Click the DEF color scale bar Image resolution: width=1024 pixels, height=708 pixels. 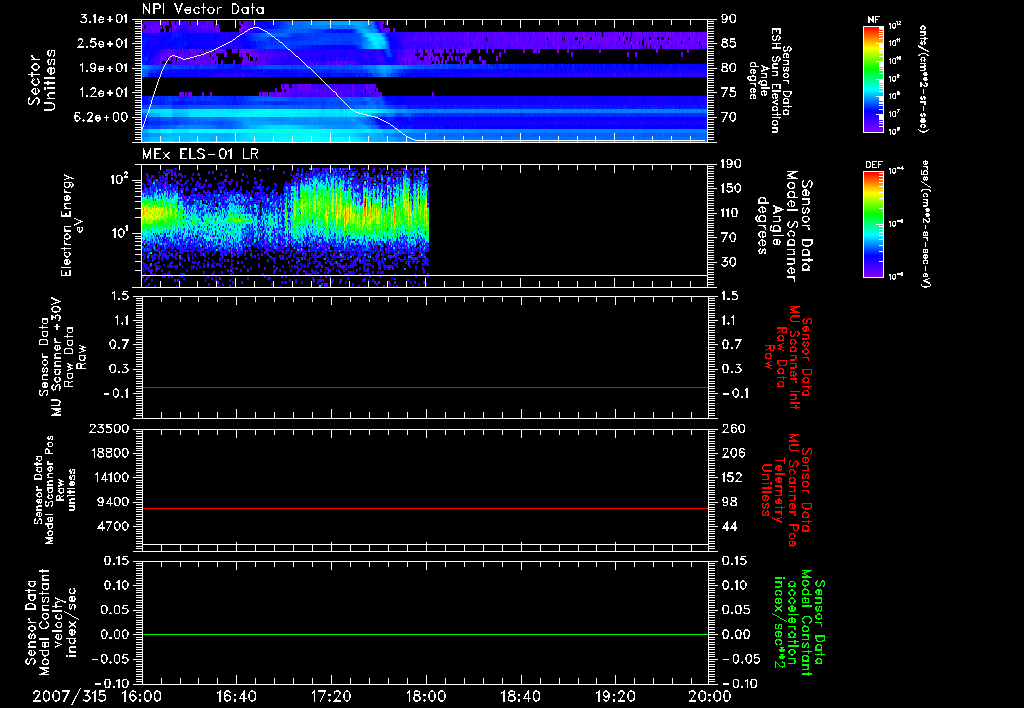point(873,224)
